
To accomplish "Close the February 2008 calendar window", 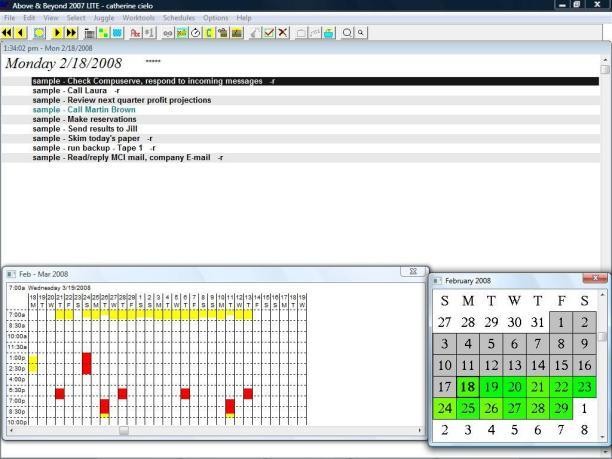I will pos(595,278).
